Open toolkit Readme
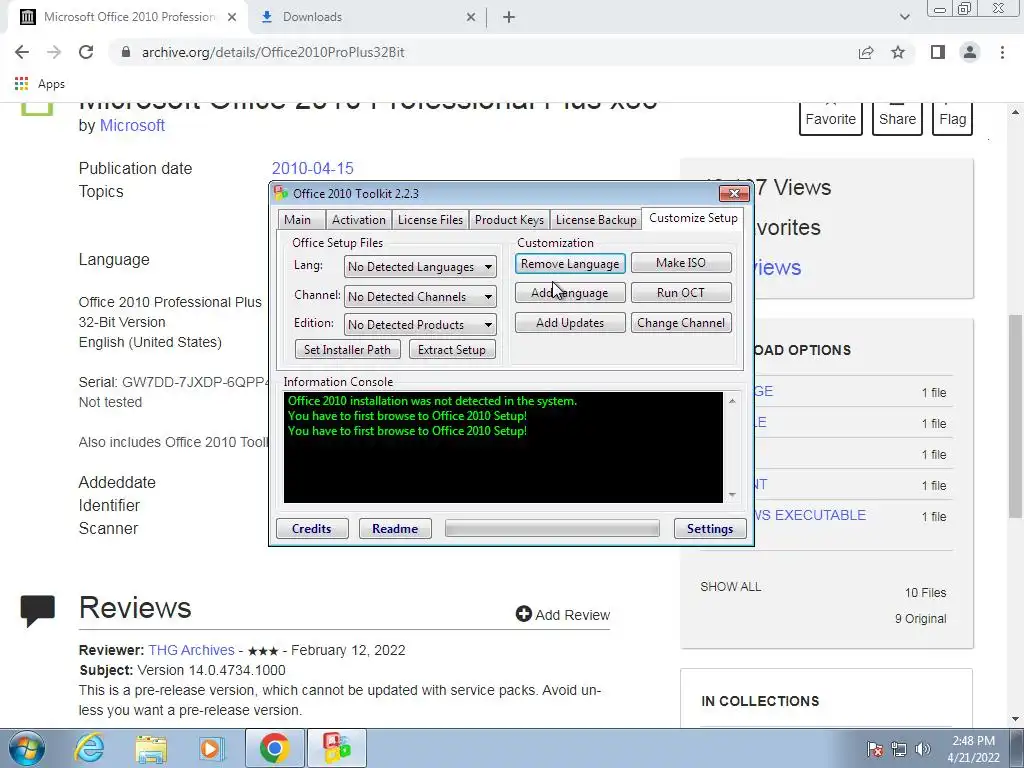Screen dimensions: 1024x768 coord(395,528)
